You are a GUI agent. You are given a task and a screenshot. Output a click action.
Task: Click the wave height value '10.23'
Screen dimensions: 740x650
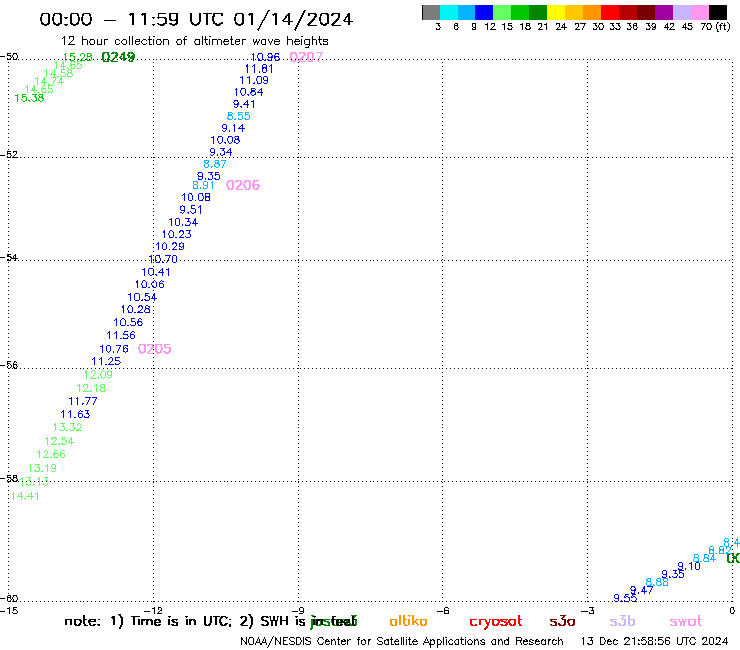(177, 235)
